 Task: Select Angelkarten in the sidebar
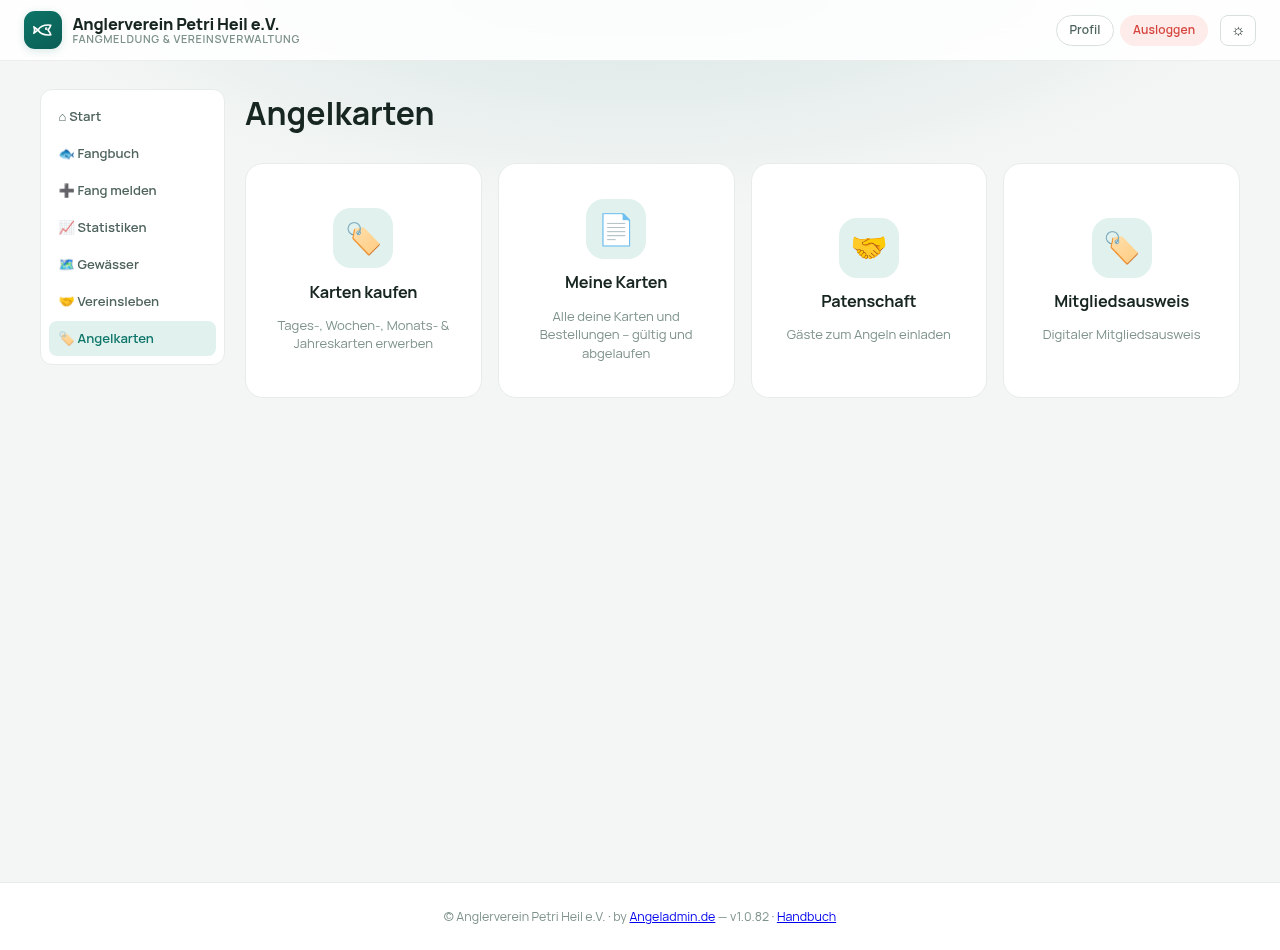[132, 338]
